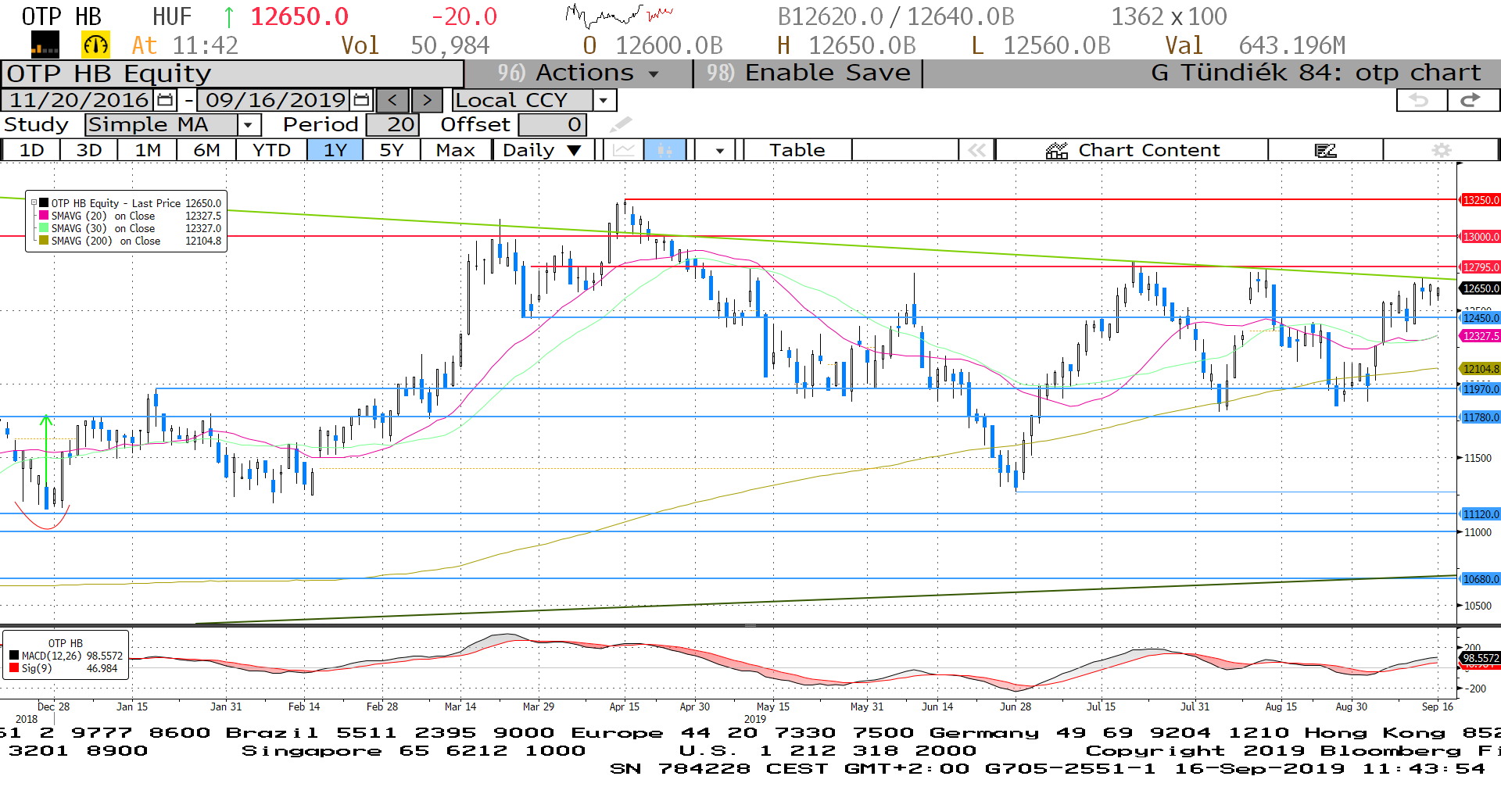Click the Sep 16 date axis label
Viewport: 1501px width, 812px height.
click(x=1437, y=706)
